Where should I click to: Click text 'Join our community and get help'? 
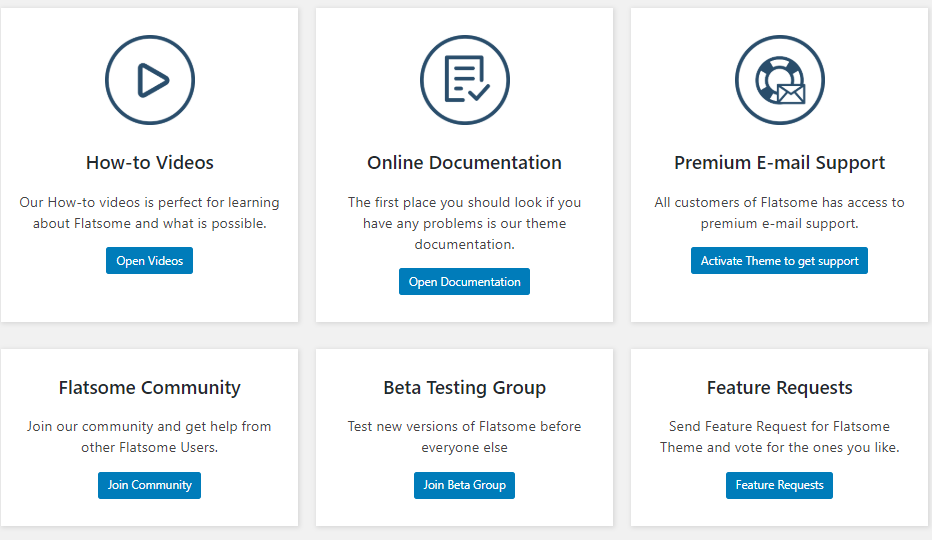(x=132, y=427)
